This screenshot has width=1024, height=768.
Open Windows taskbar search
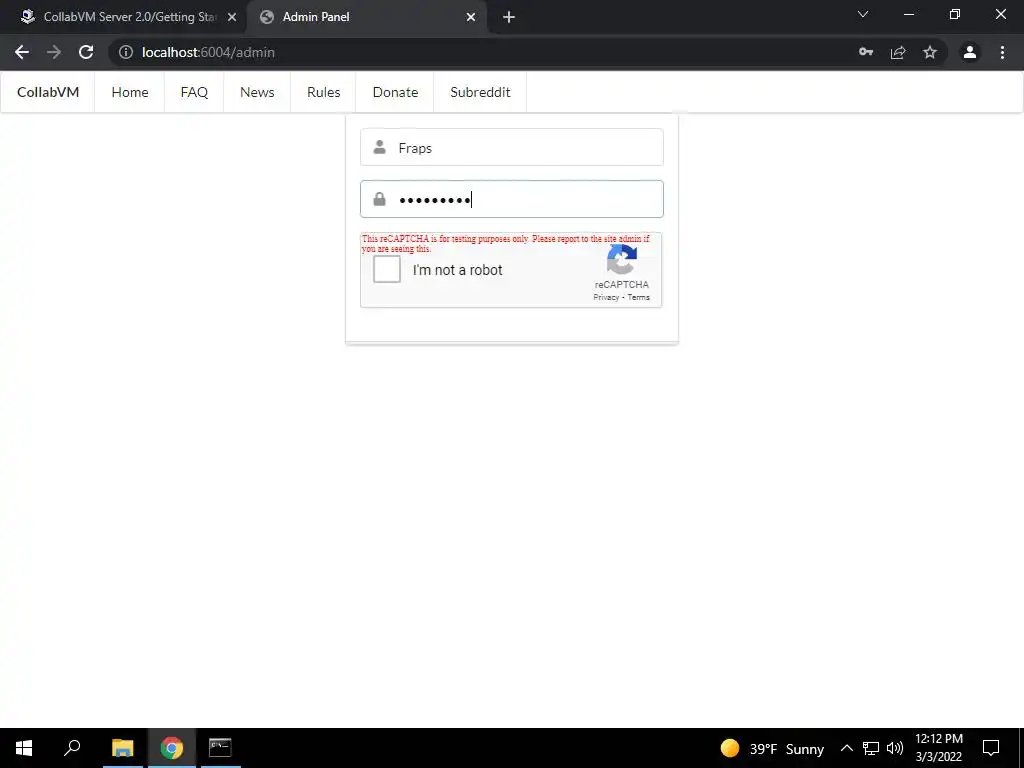72,748
